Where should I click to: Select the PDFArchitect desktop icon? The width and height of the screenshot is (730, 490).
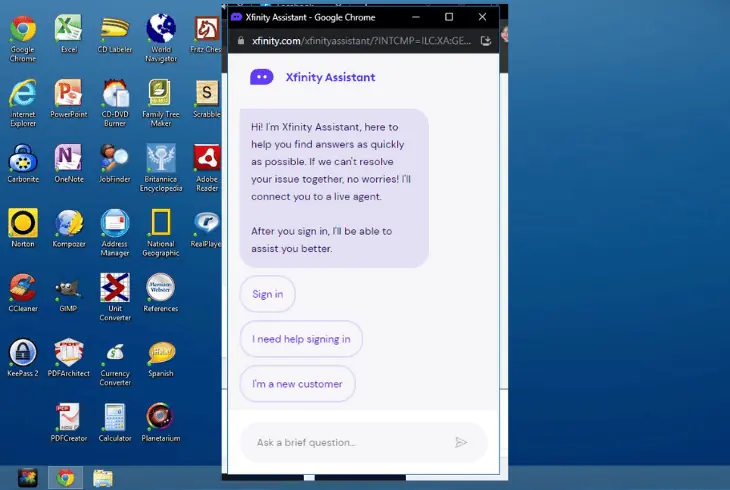click(68, 357)
